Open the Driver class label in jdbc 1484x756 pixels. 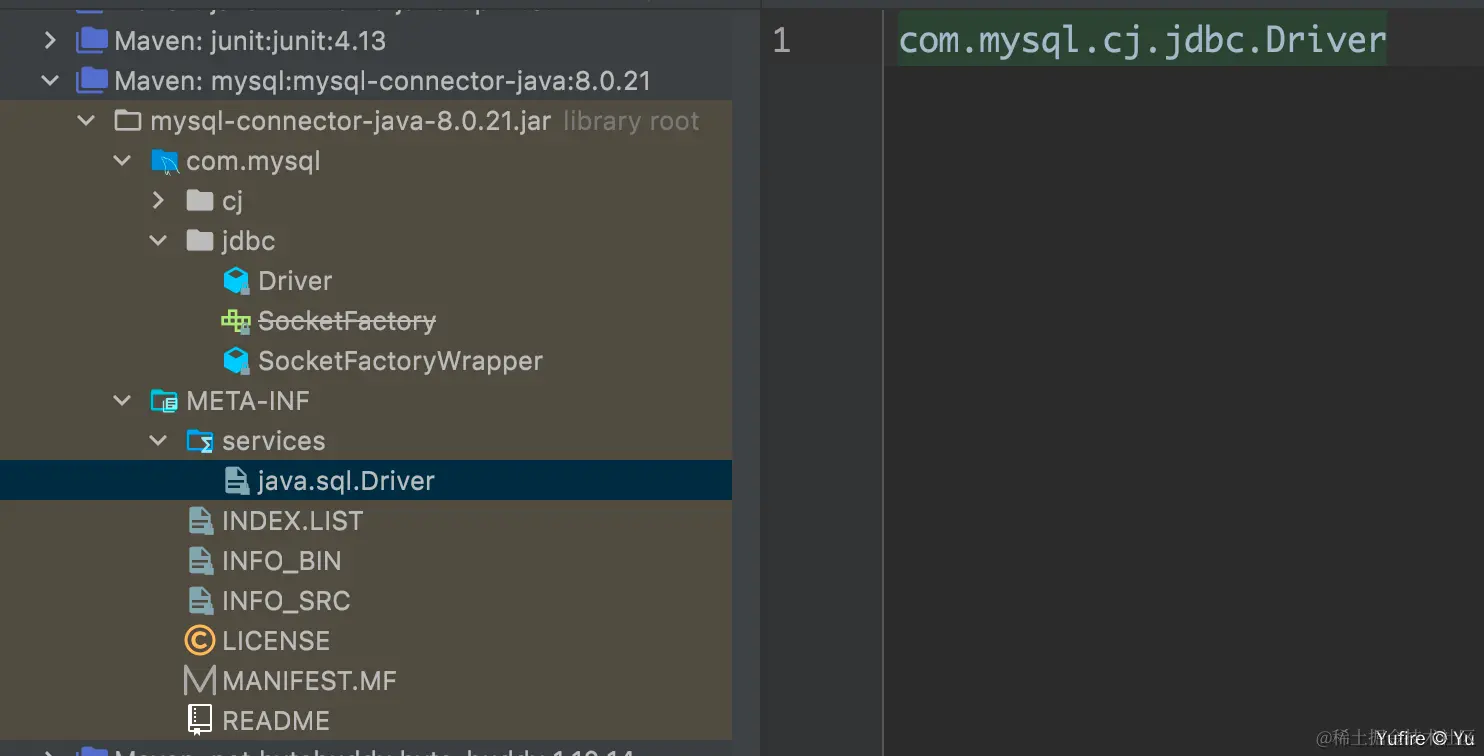click(x=295, y=281)
